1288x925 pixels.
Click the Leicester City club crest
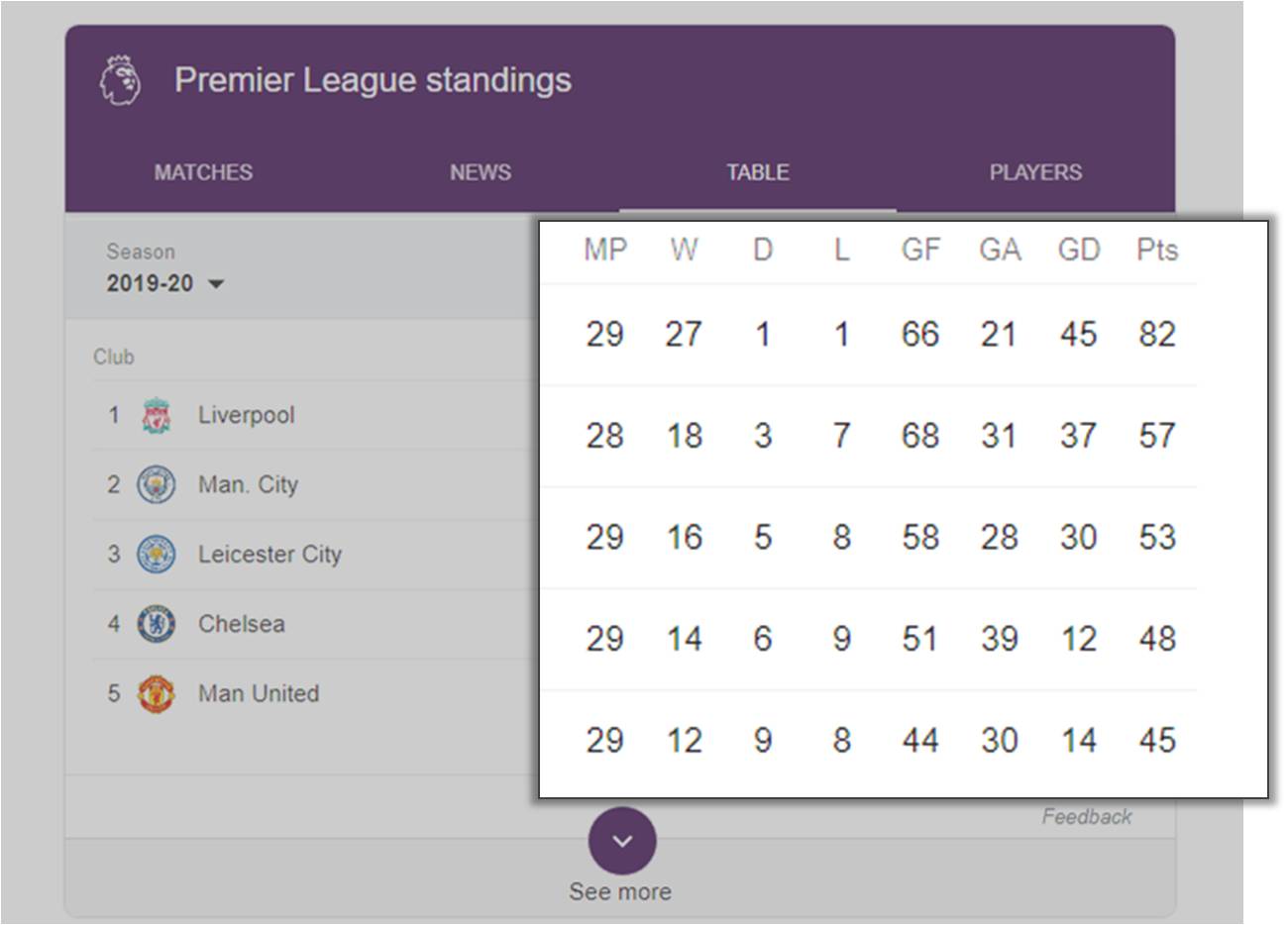click(156, 555)
